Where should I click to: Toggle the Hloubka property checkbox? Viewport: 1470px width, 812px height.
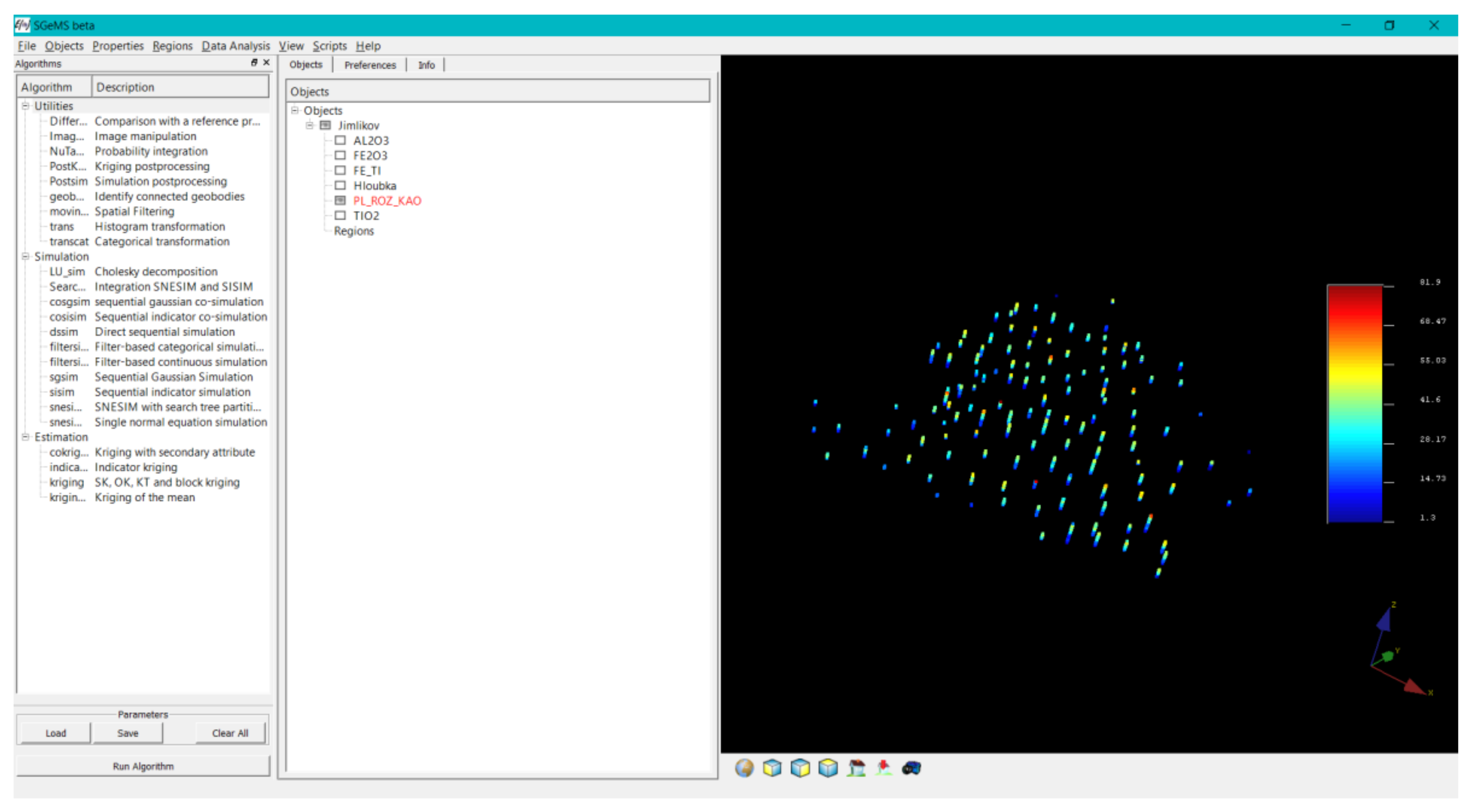(x=340, y=185)
